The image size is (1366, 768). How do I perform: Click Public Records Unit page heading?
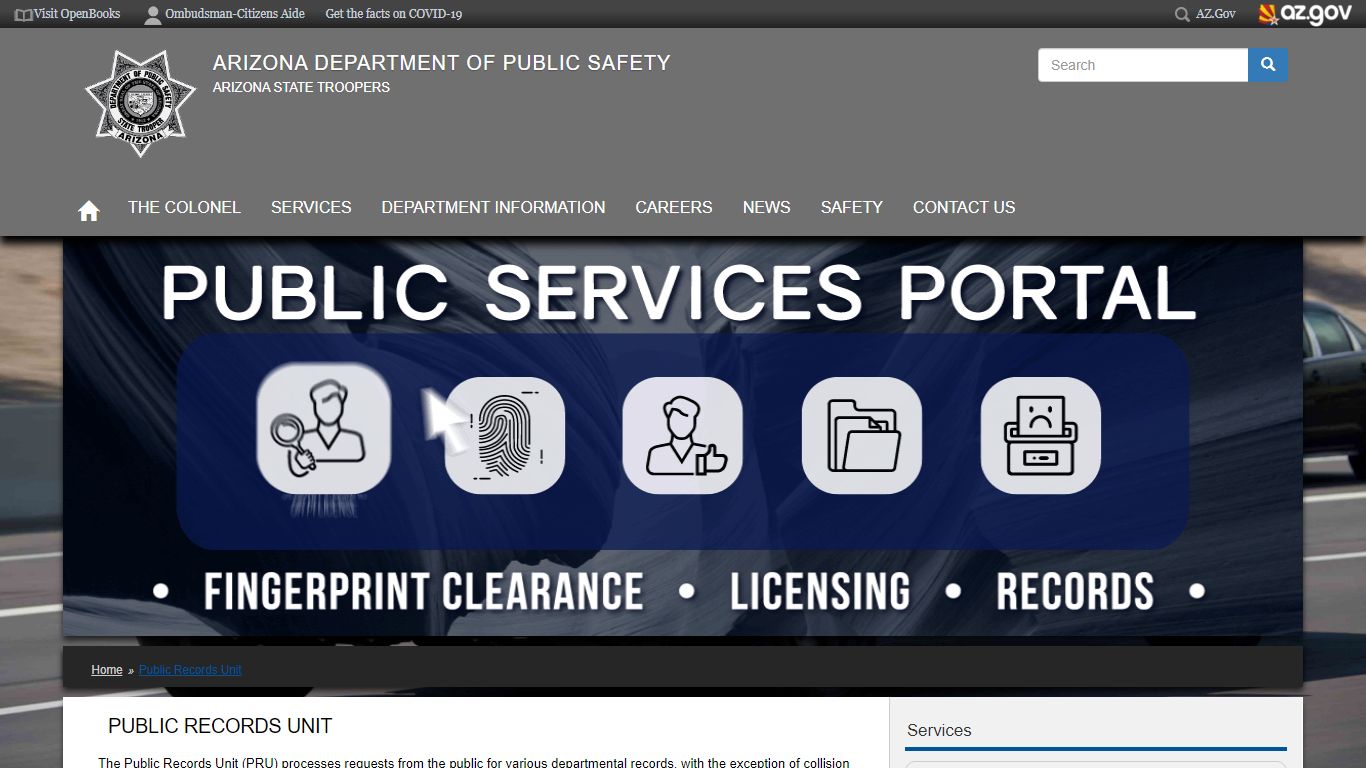pyautogui.click(x=220, y=726)
